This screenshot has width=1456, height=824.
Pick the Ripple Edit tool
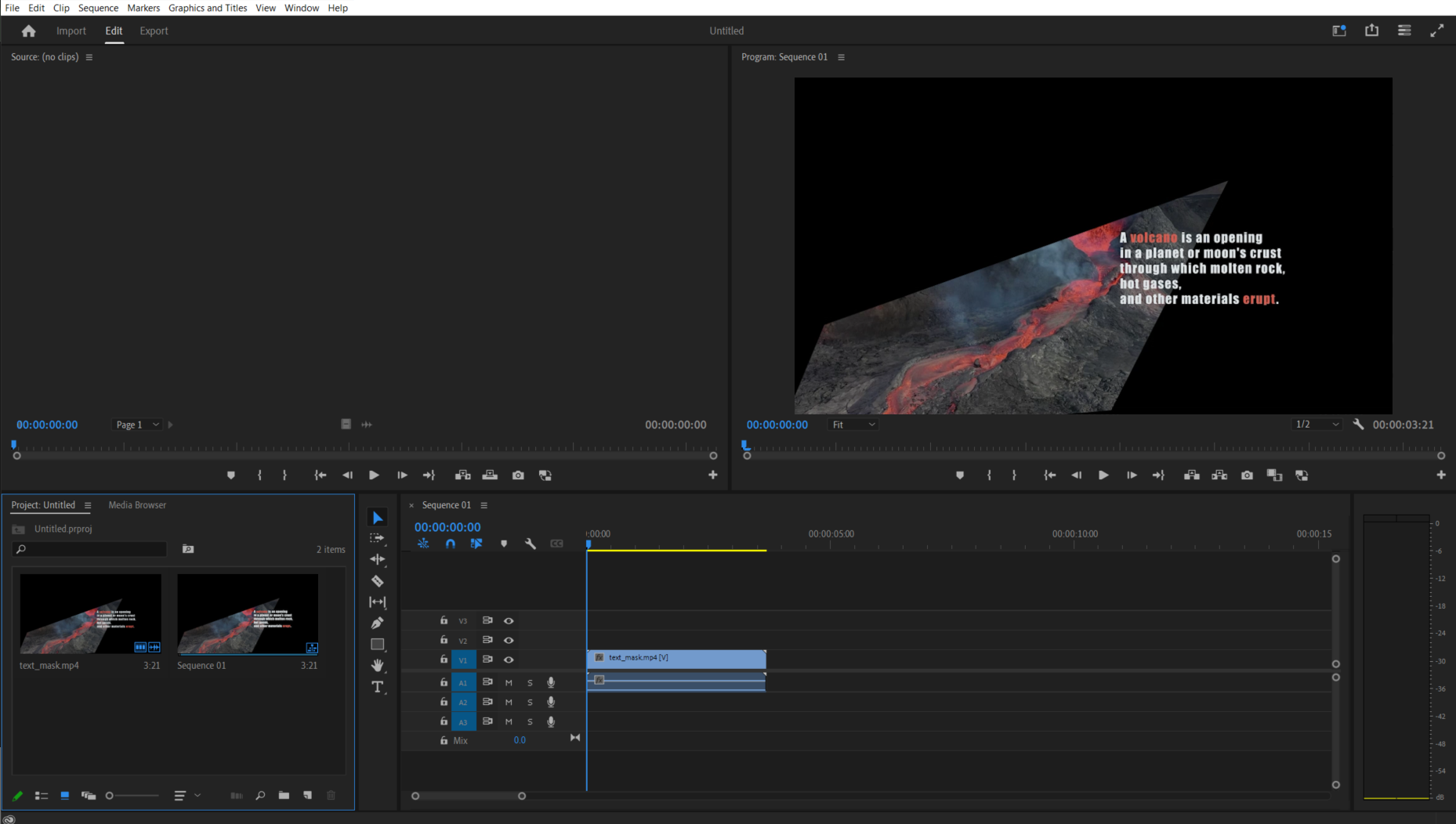[x=378, y=559]
